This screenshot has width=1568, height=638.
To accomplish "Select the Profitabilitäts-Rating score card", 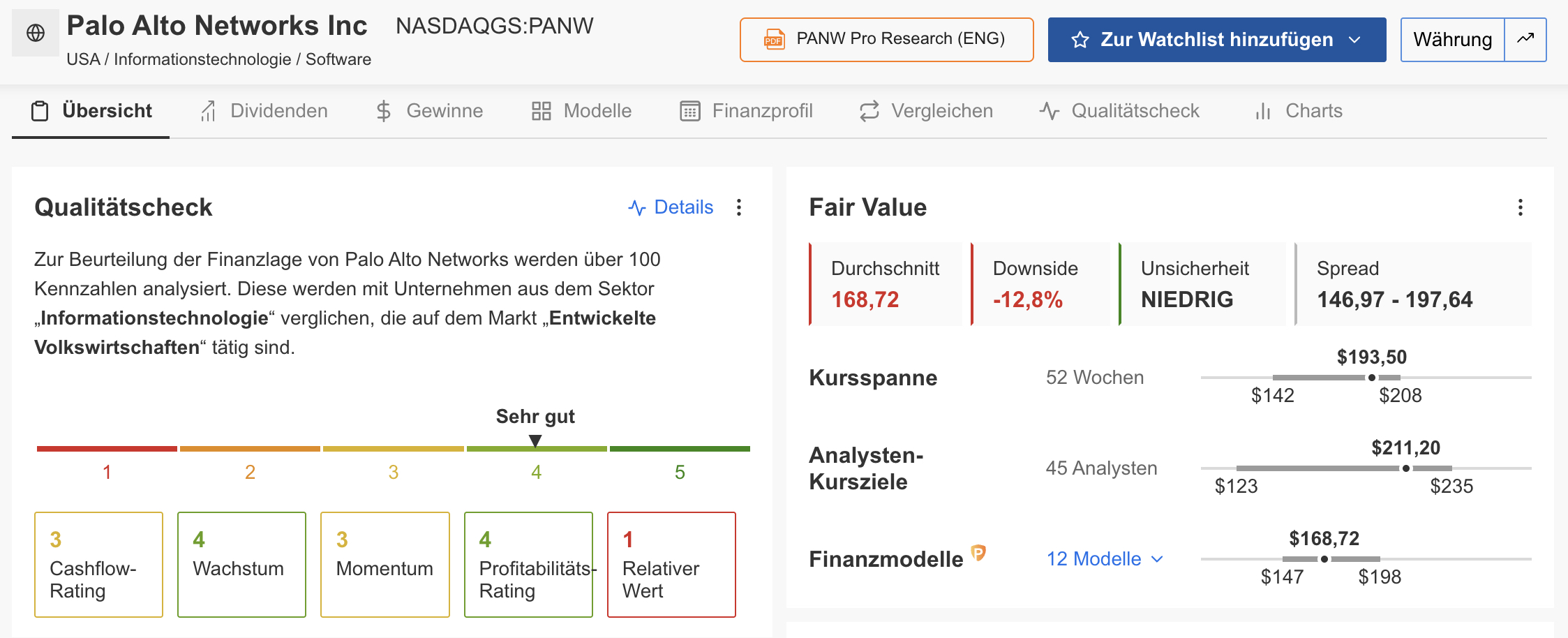I will click(x=528, y=565).
